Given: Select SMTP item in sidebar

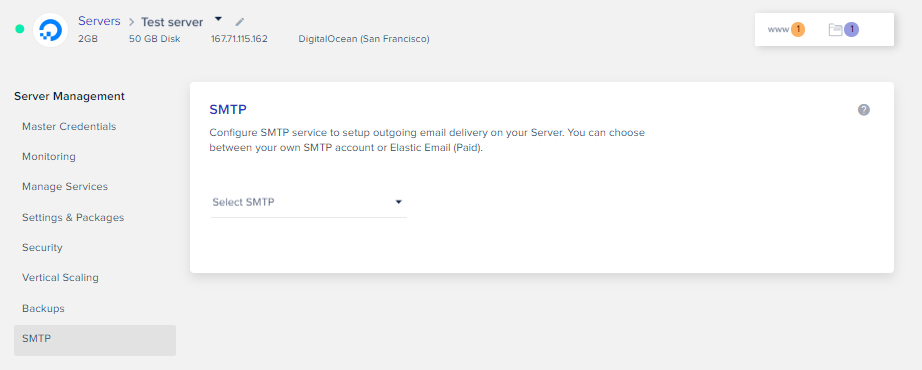Looking at the screenshot, I should pyautogui.click(x=95, y=340).
